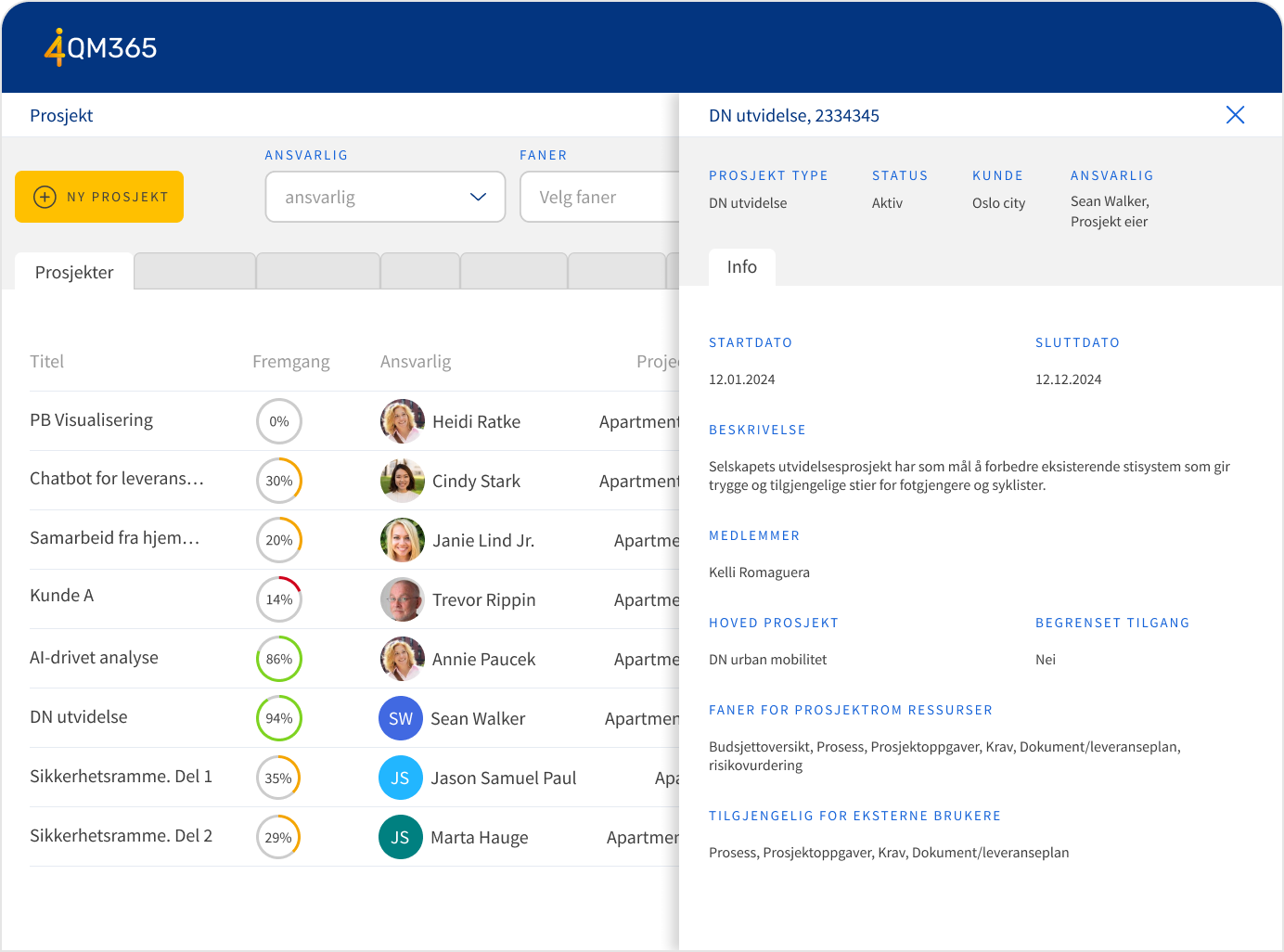
Task: Click the 20% progress circle for Samarbeid row
Action: pyautogui.click(x=279, y=540)
